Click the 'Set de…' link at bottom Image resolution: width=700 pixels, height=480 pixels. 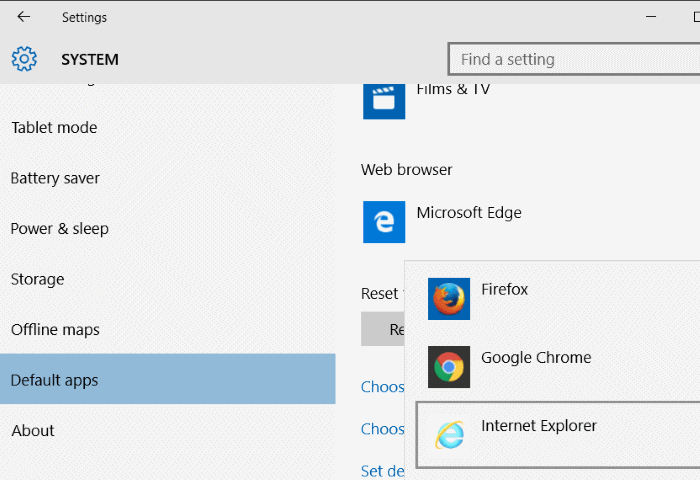[383, 471]
